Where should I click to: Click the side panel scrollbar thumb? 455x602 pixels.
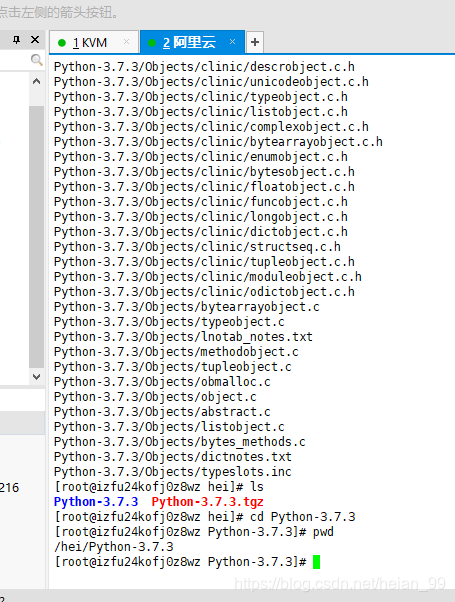(x=36, y=237)
